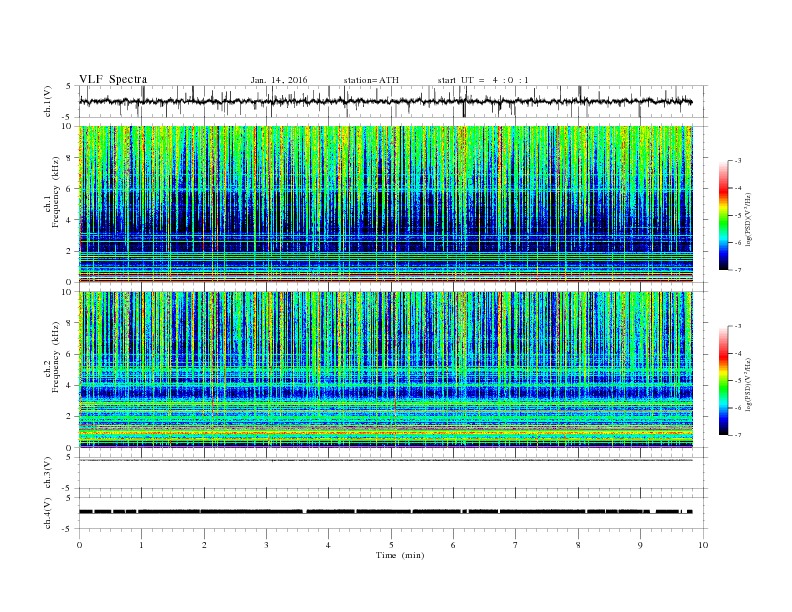Screen dimensions: 792x612
Task: Click the time axis tick label "3"
Action: click(267, 545)
